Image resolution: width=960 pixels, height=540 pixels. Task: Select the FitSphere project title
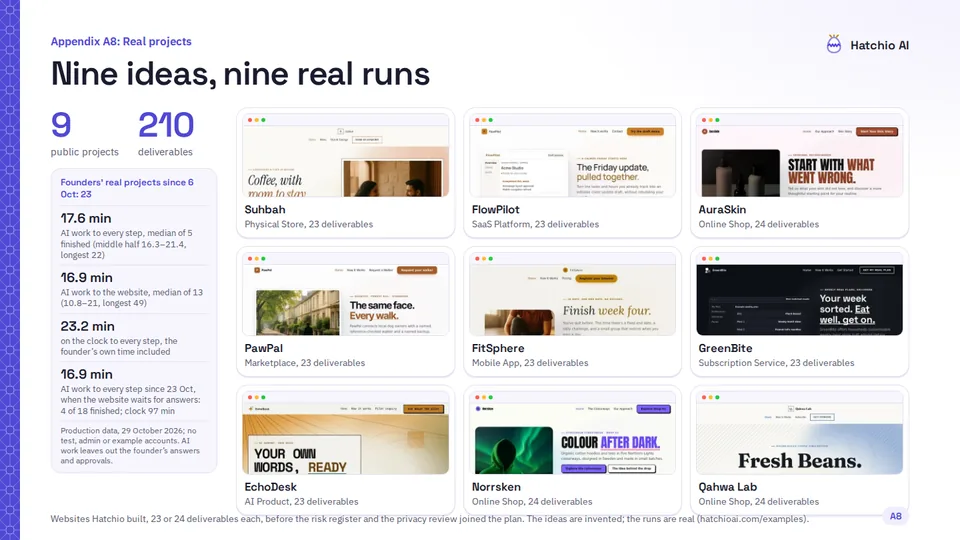click(498, 348)
